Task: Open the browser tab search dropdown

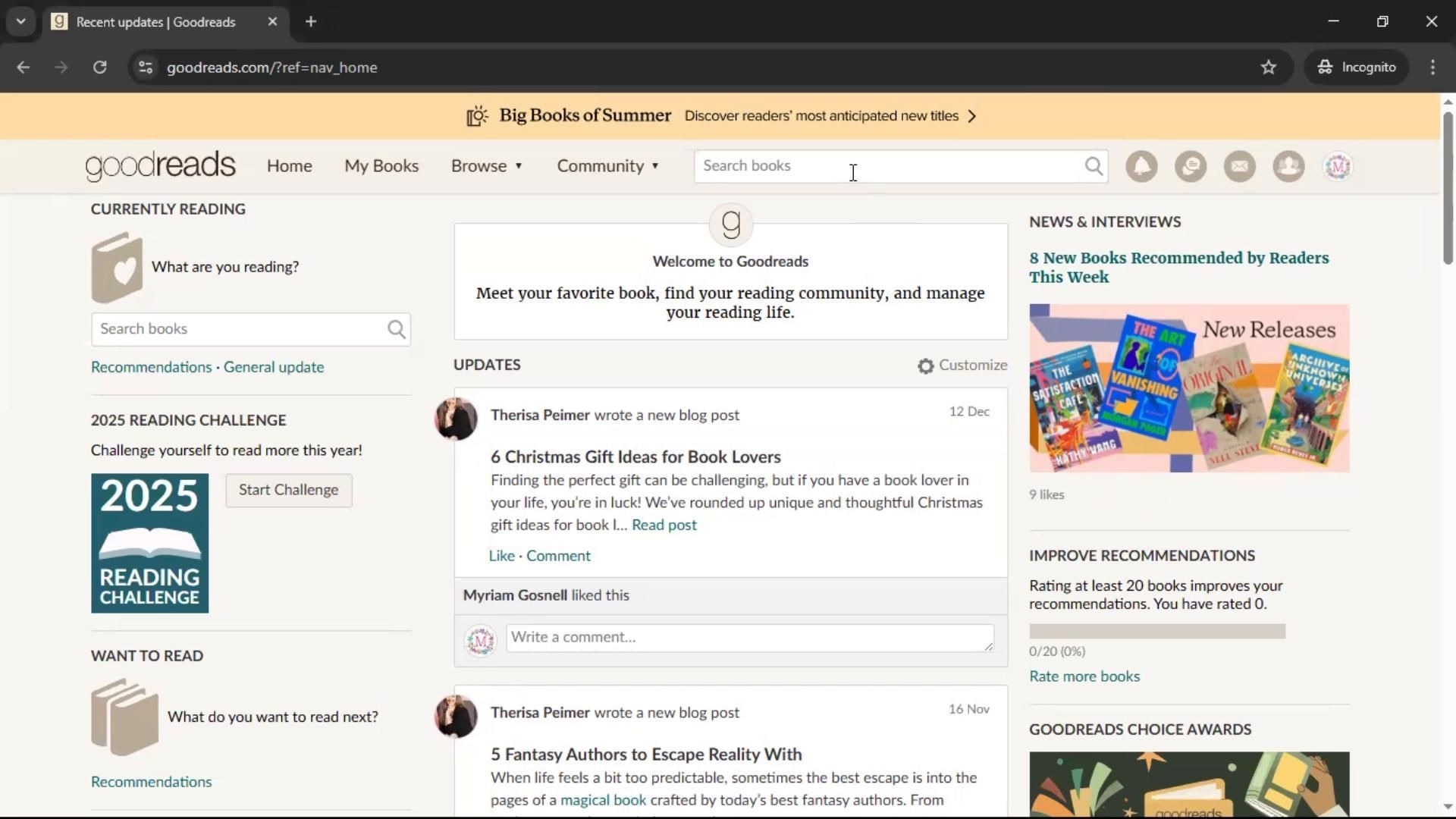Action: [21, 22]
